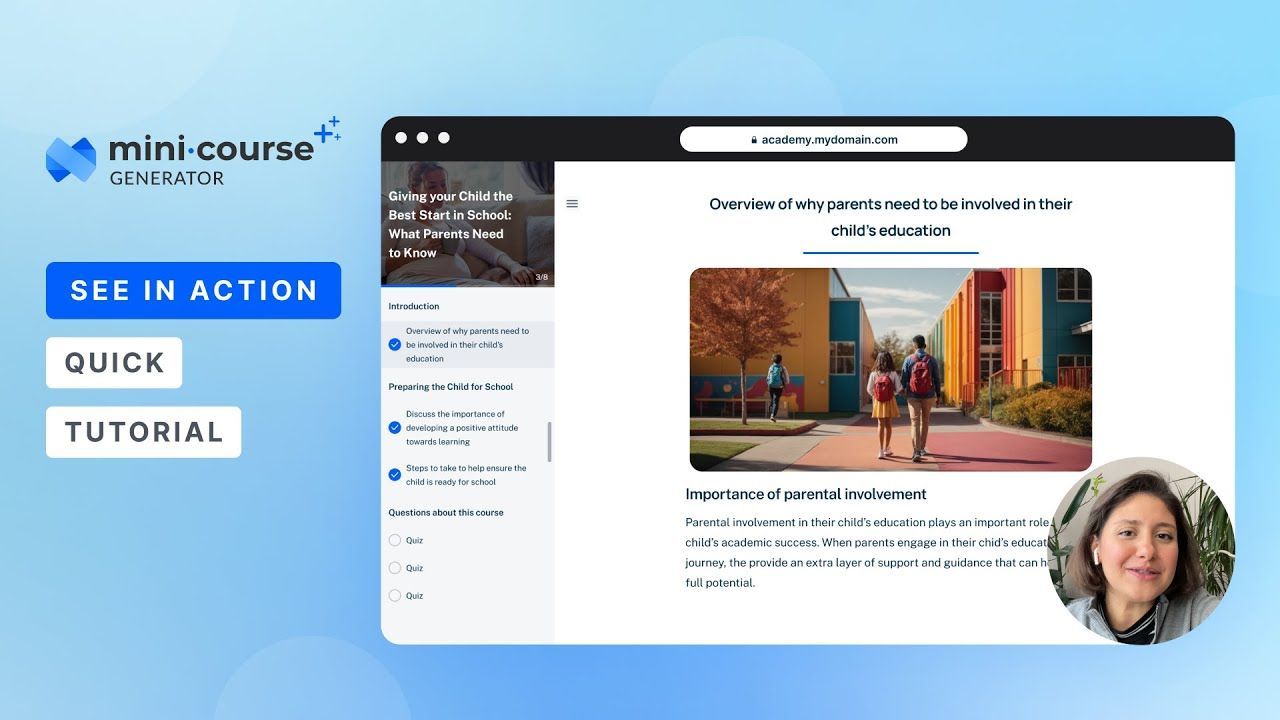The width and height of the screenshot is (1280, 720).
Task: Click the lock icon in the address bar
Action: click(x=754, y=140)
